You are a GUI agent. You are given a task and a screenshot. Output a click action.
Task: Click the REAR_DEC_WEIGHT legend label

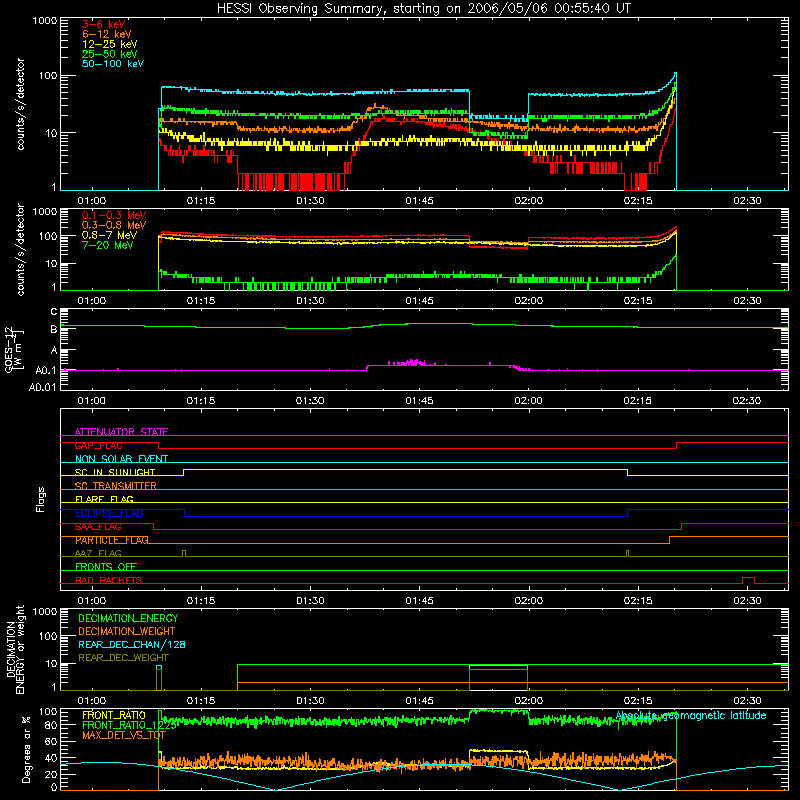point(123,658)
